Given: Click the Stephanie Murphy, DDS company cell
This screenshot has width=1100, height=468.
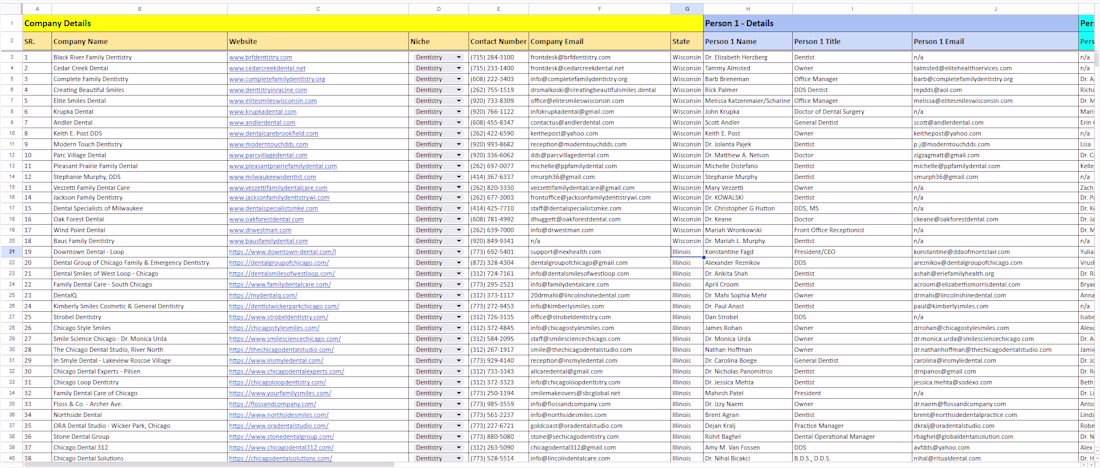Looking at the screenshot, I should click(x=139, y=177).
